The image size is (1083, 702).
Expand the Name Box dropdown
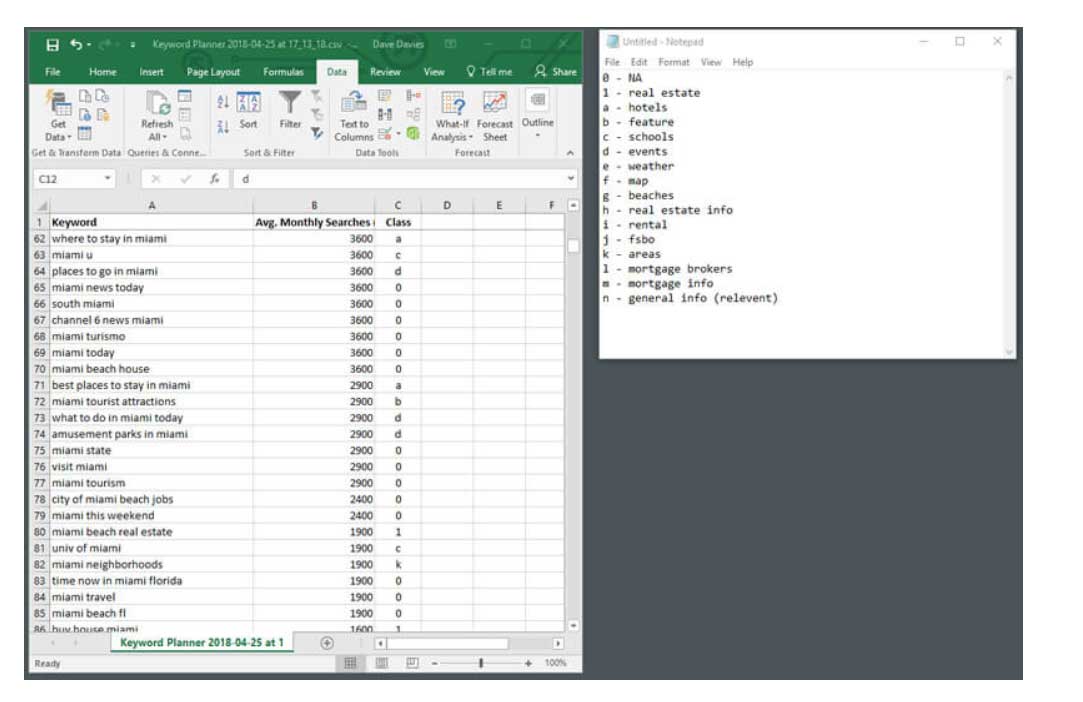point(108,179)
